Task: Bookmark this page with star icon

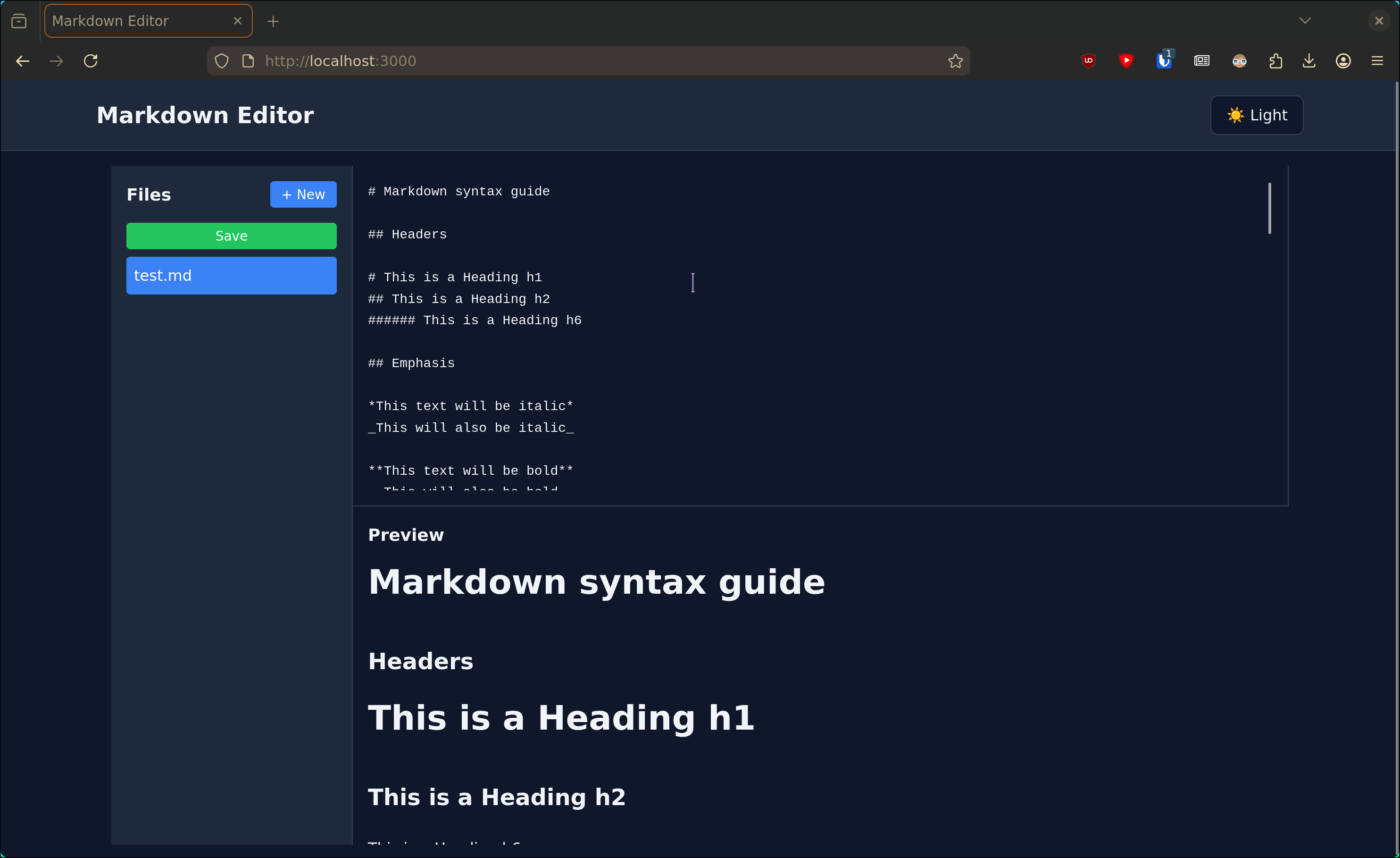Action: click(x=955, y=61)
